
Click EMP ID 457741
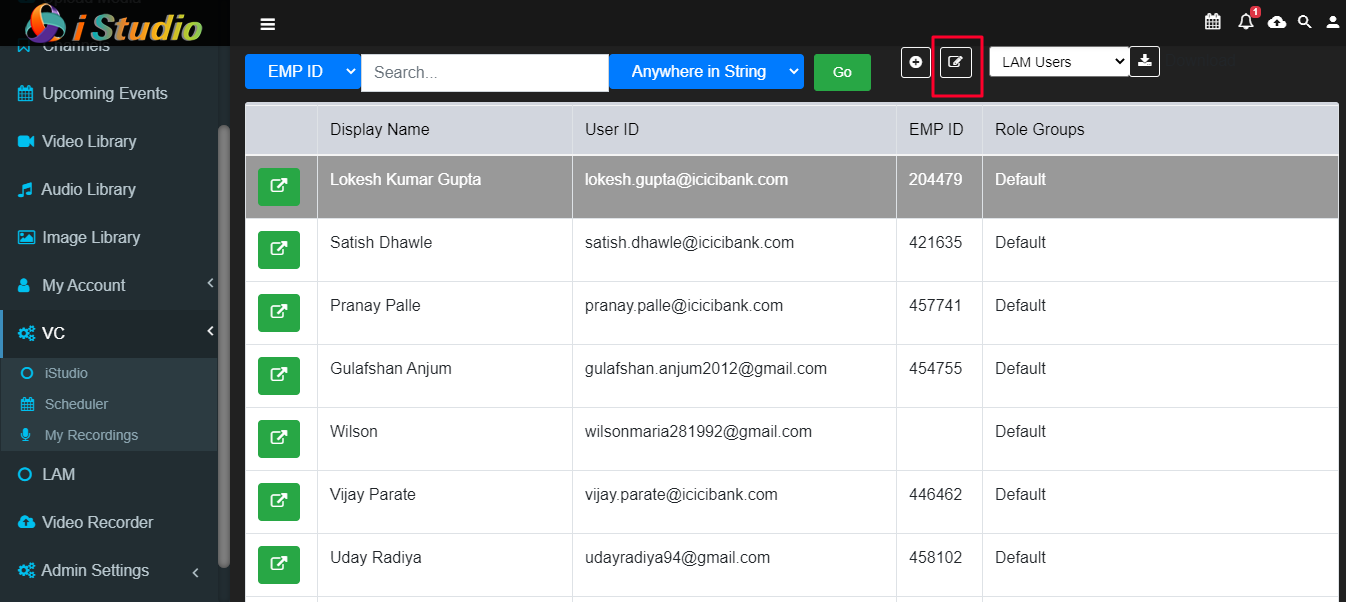pos(935,306)
